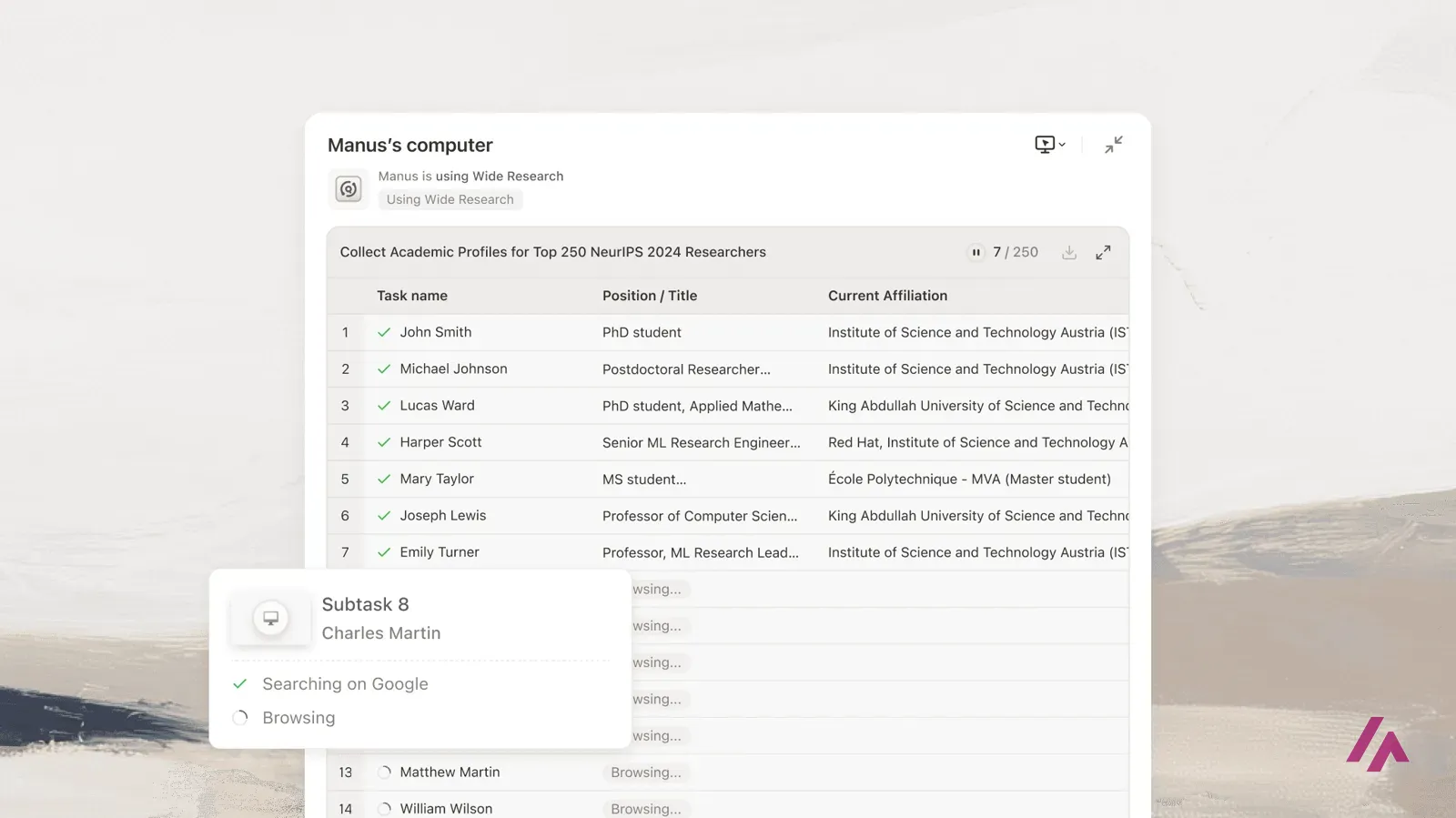Viewport: 1456px width, 818px height.
Task: Click the MS student cell for Mary Taylor
Action: click(x=644, y=480)
